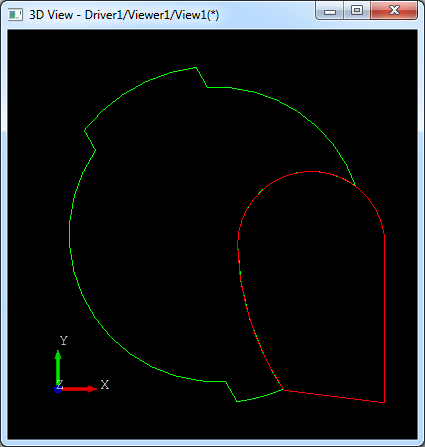Select the Y axis label
The width and height of the screenshot is (425, 447).
pyautogui.click(x=64, y=340)
